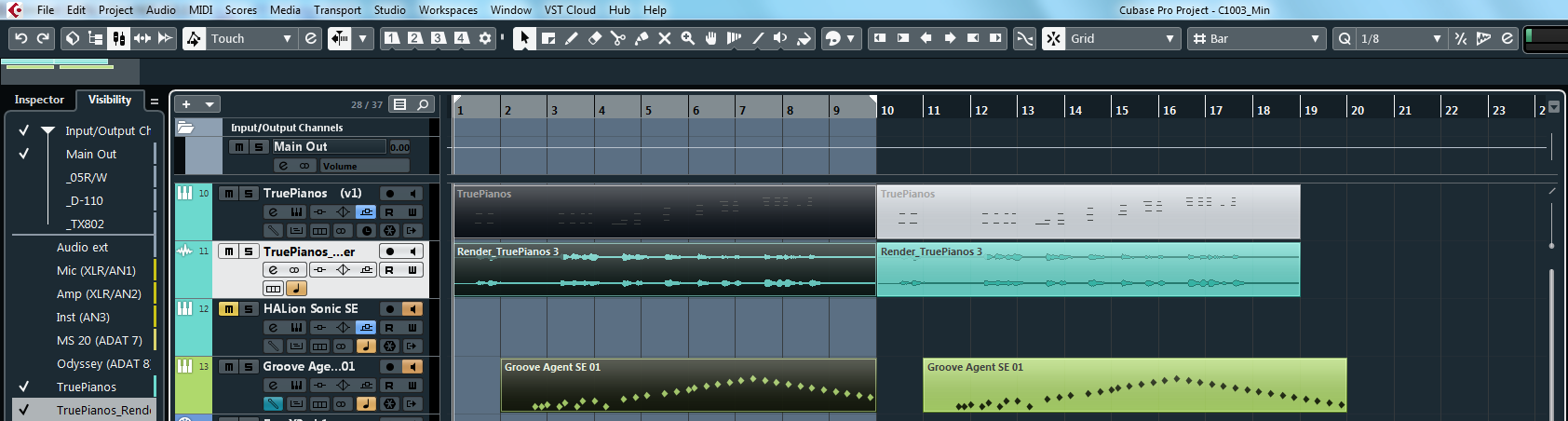Open the Project menu
Viewport: 1568px width, 421px height.
point(116,10)
